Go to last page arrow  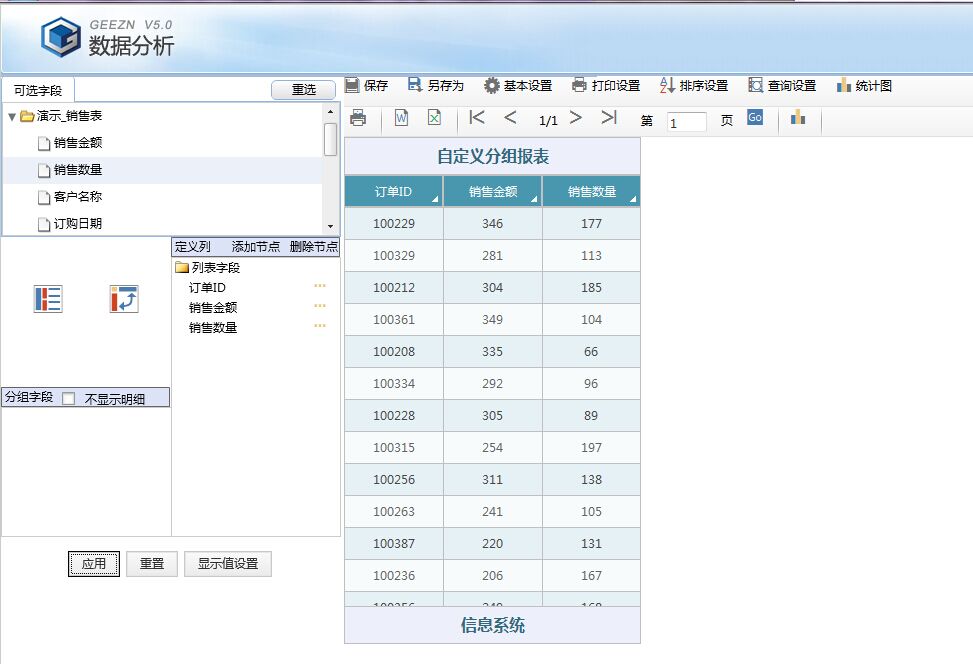coord(609,117)
